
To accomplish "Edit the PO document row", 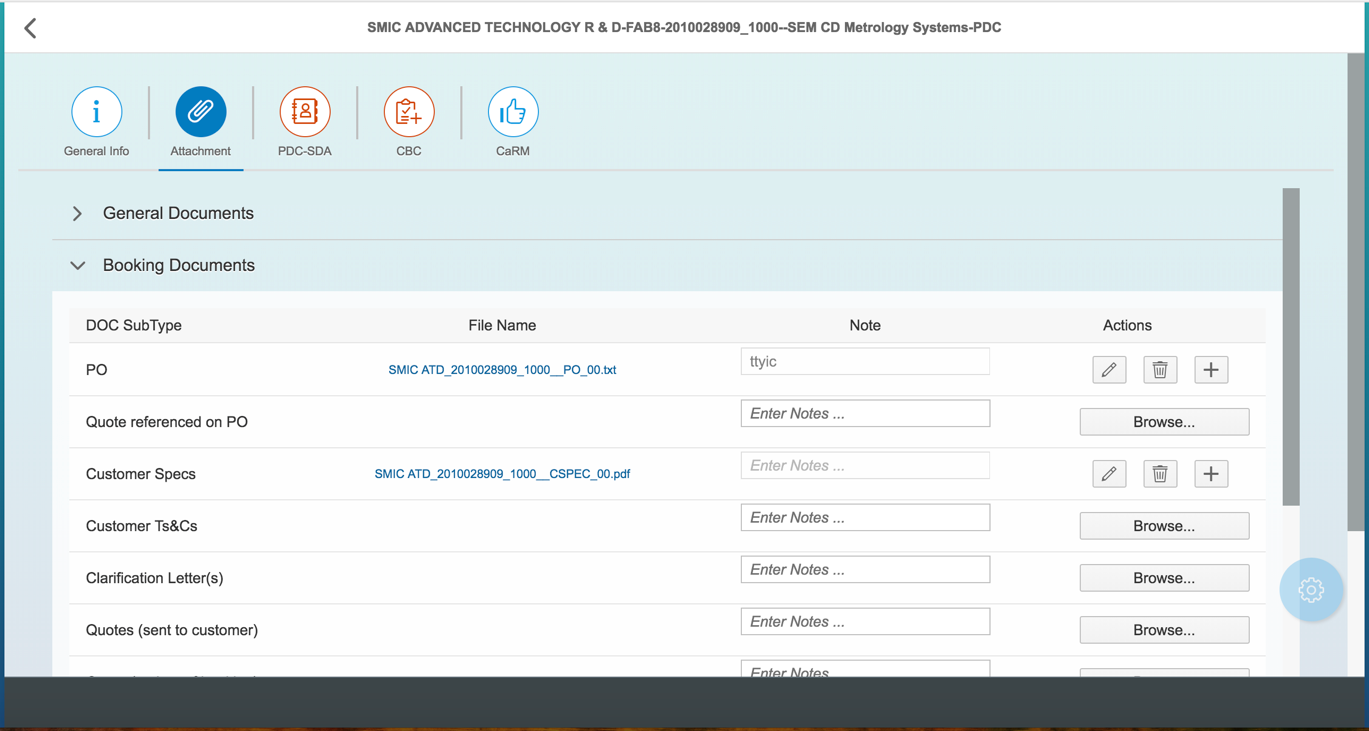I will (1109, 370).
